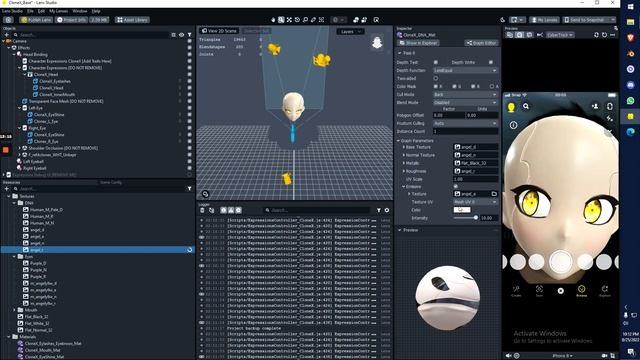Toggle the Color Mask G checkbox
640x360 pixels.
point(454,87)
